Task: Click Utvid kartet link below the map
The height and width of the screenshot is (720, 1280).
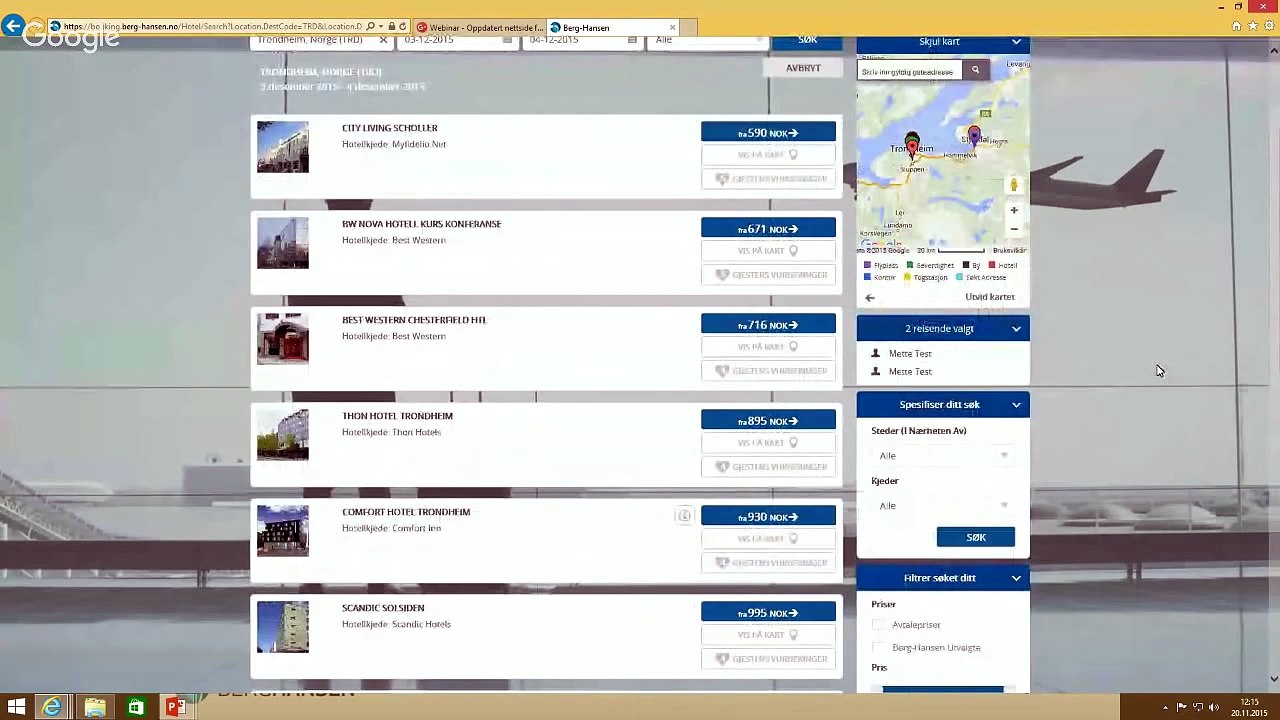Action: pos(990,297)
